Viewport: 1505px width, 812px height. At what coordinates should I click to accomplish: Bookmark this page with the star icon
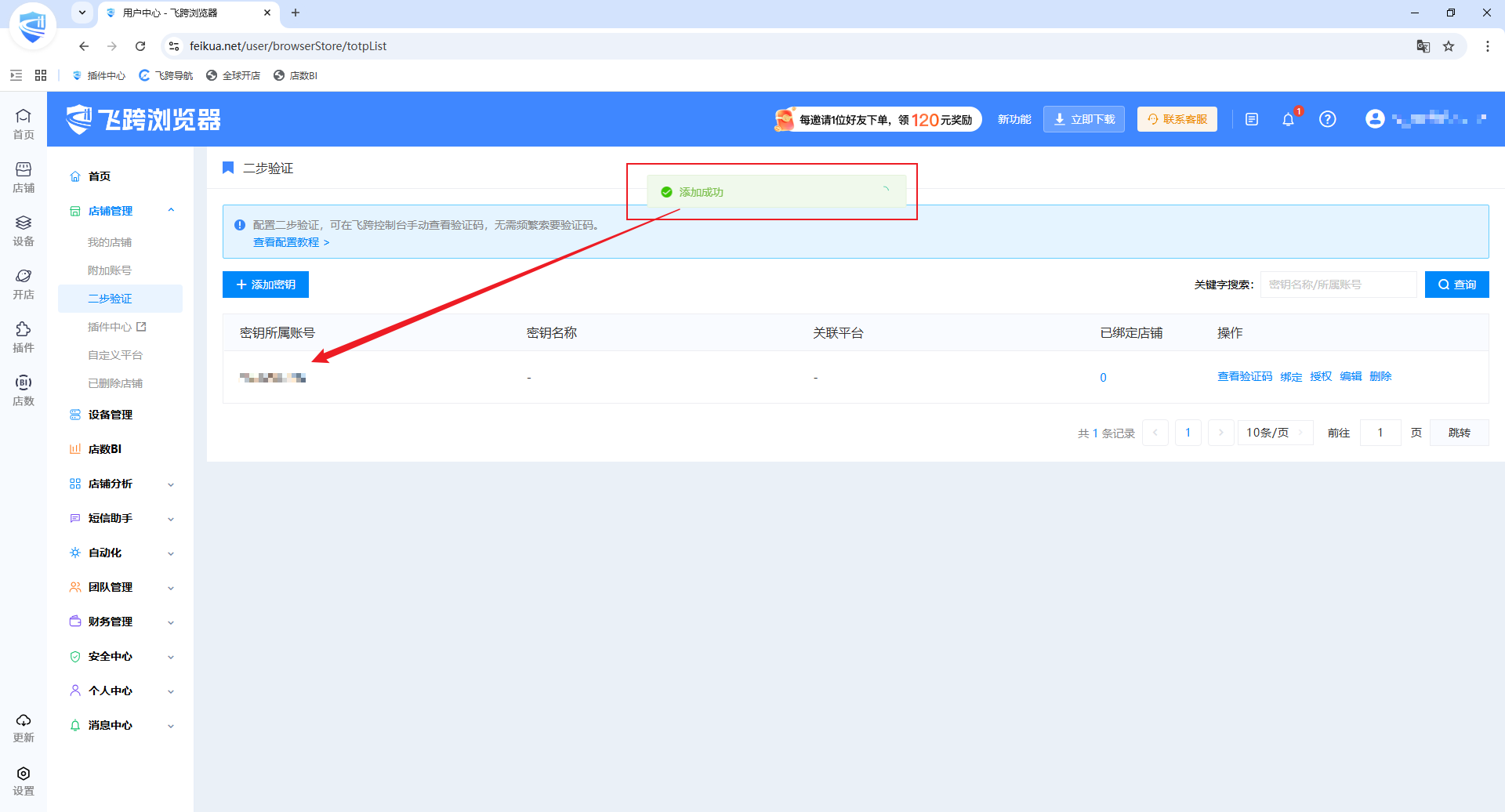1449,46
